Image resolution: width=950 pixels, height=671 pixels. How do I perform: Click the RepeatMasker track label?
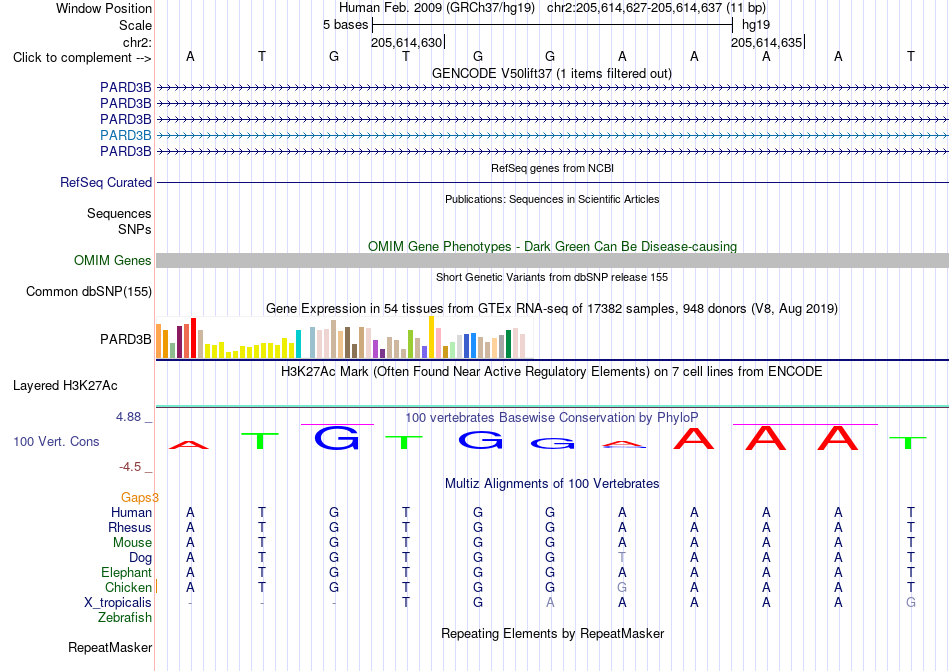pyautogui.click(x=110, y=647)
